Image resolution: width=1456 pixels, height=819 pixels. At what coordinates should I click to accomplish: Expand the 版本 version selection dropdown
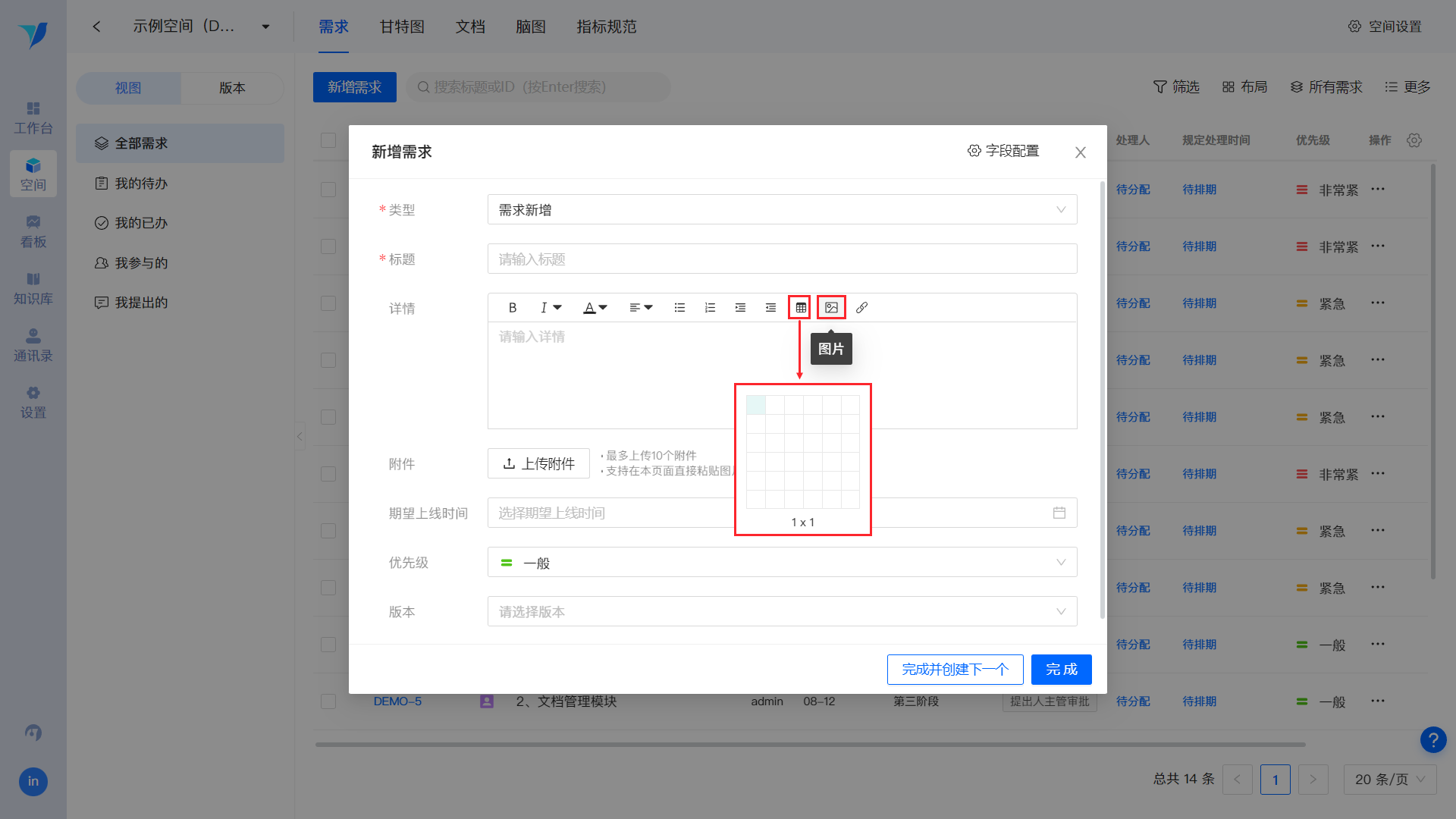[782, 611]
